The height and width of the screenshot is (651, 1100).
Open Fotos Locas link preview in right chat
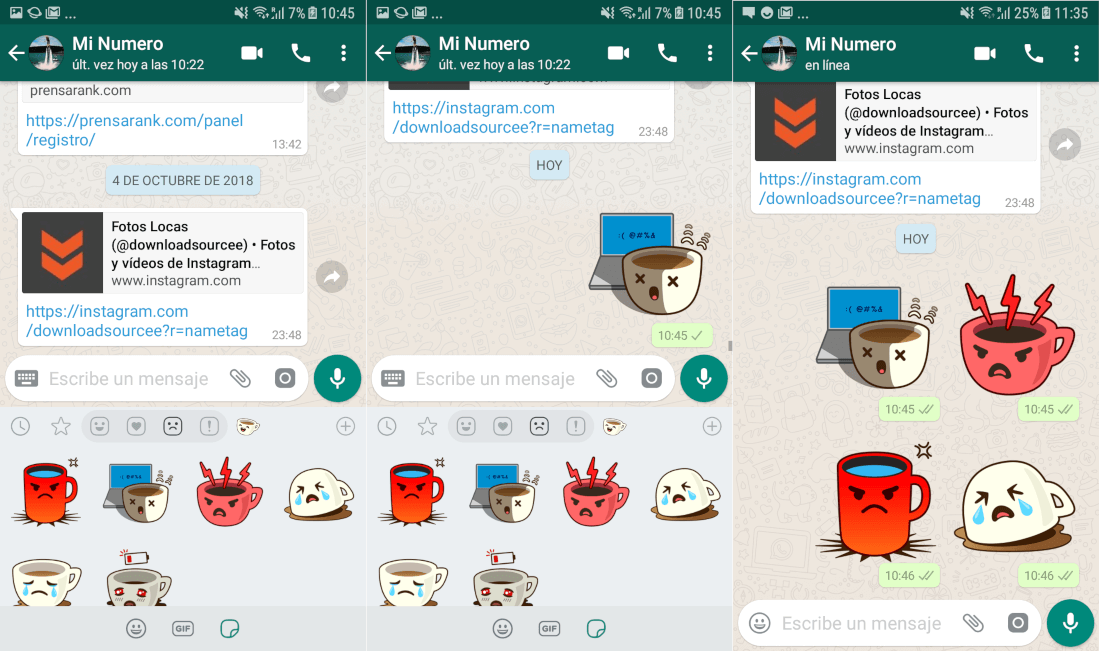[896, 121]
